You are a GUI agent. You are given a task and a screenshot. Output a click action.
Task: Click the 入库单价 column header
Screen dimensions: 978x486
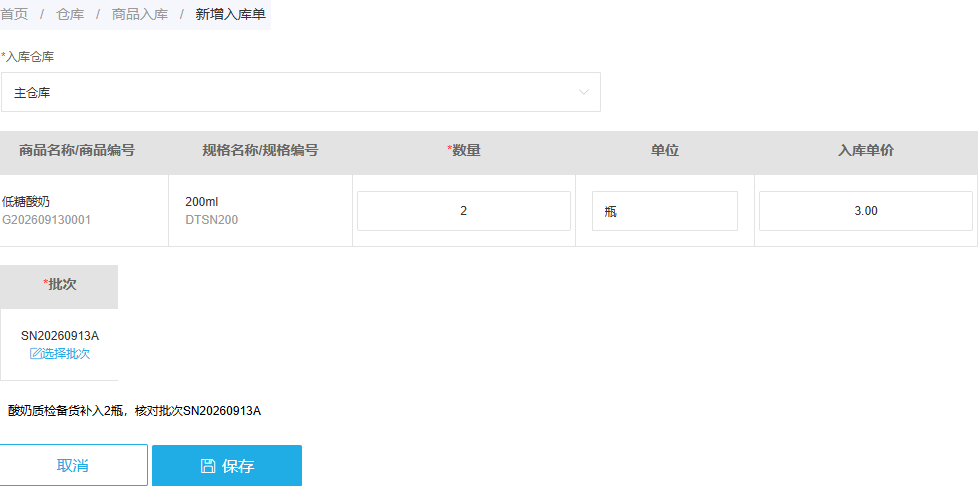coord(866,150)
